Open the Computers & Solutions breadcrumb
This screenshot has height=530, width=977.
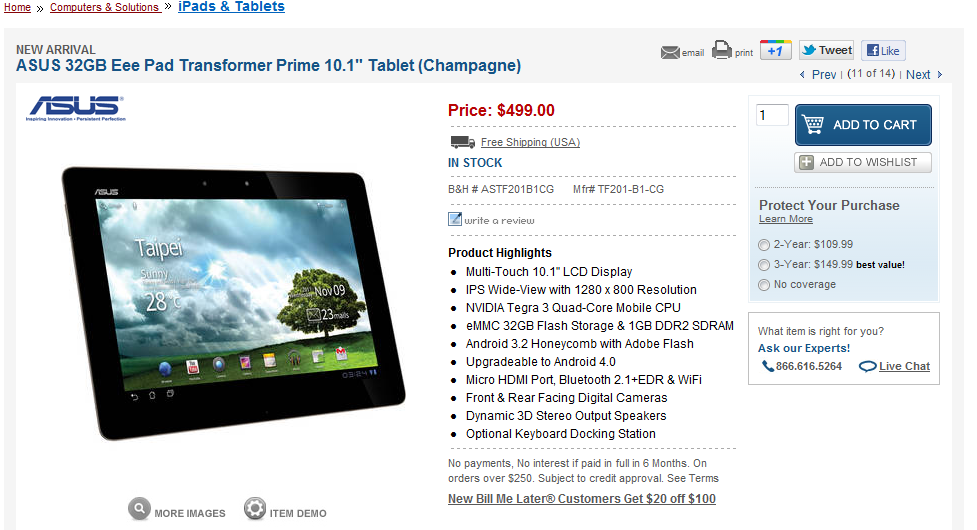click(105, 7)
